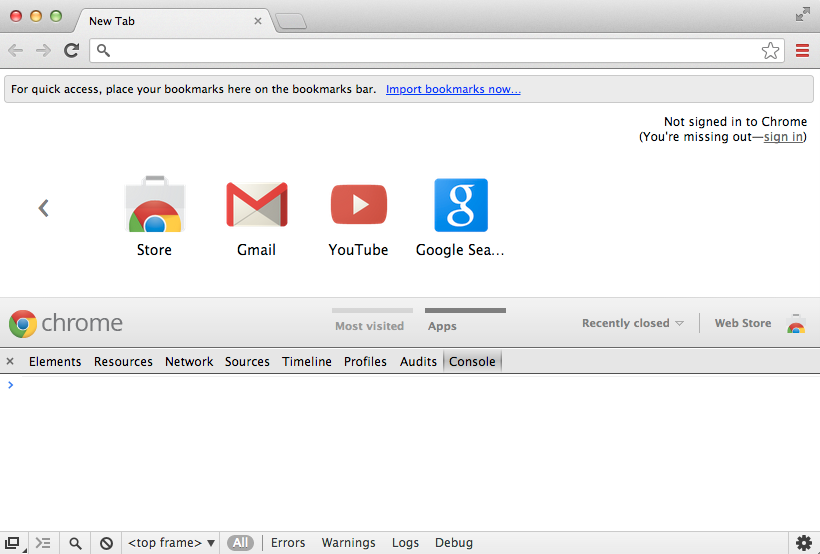Enter full screen with the expand arrows
This screenshot has width=820, height=554.
tap(803, 15)
